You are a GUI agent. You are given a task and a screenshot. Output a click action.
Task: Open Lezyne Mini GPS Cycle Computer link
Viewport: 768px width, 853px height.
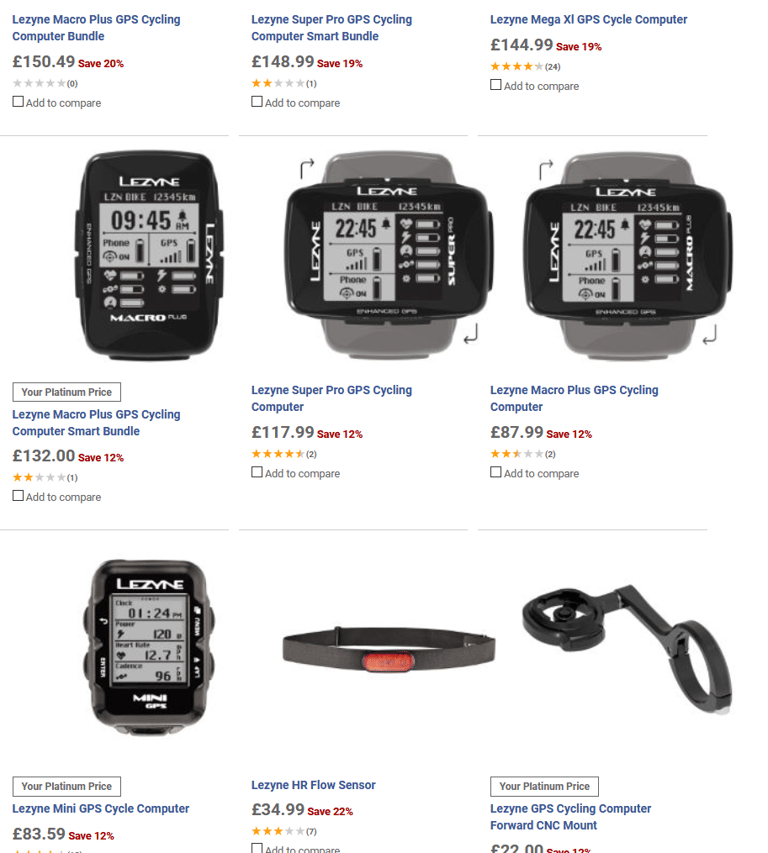(101, 808)
